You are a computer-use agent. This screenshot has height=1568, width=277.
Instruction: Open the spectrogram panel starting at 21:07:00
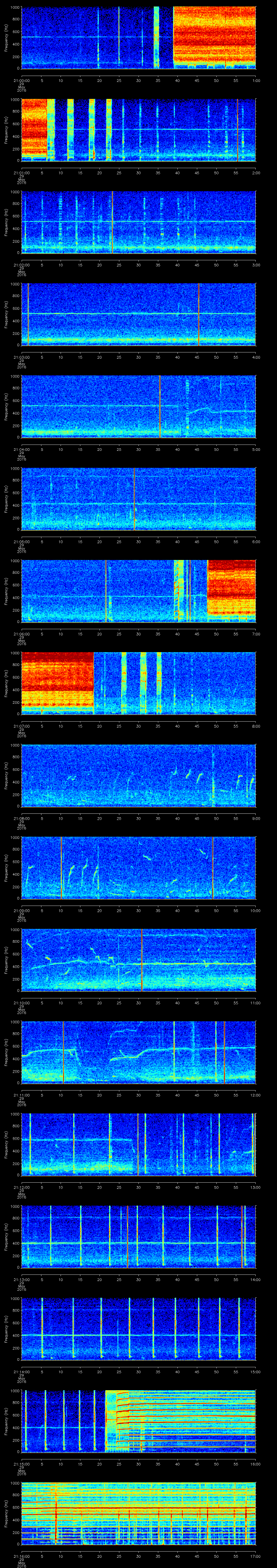tap(139, 683)
